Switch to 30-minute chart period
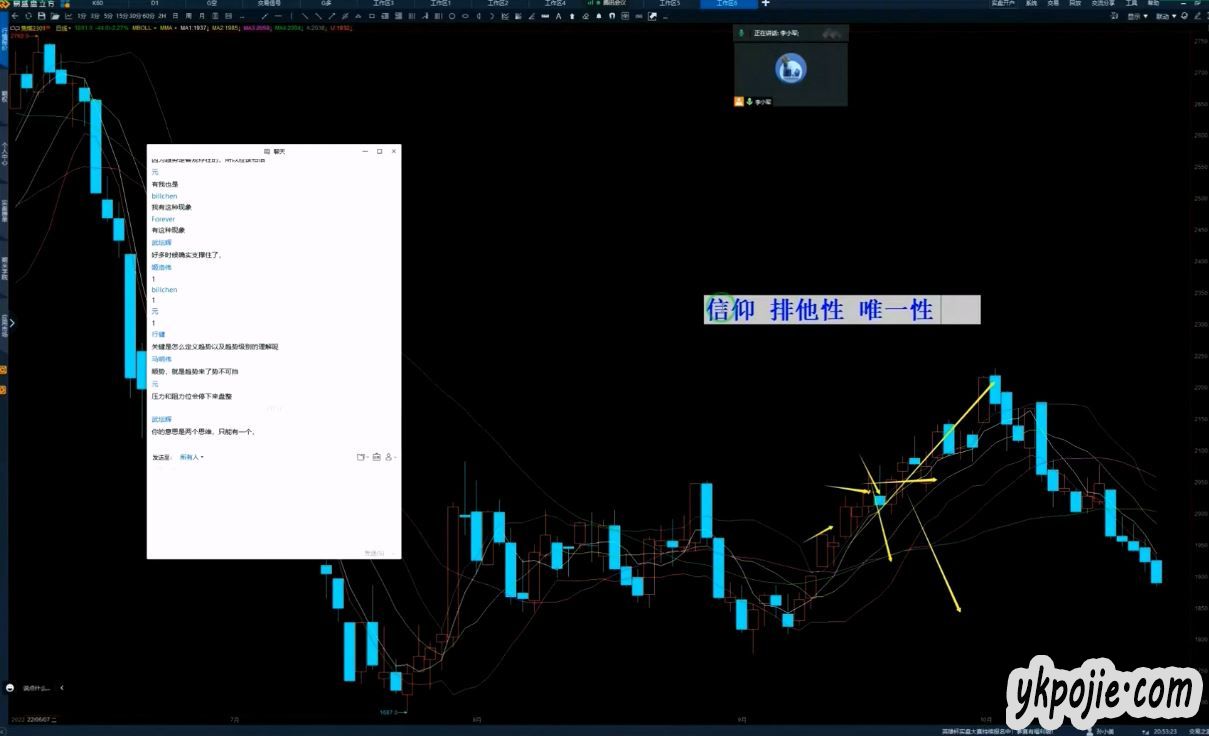 134,16
